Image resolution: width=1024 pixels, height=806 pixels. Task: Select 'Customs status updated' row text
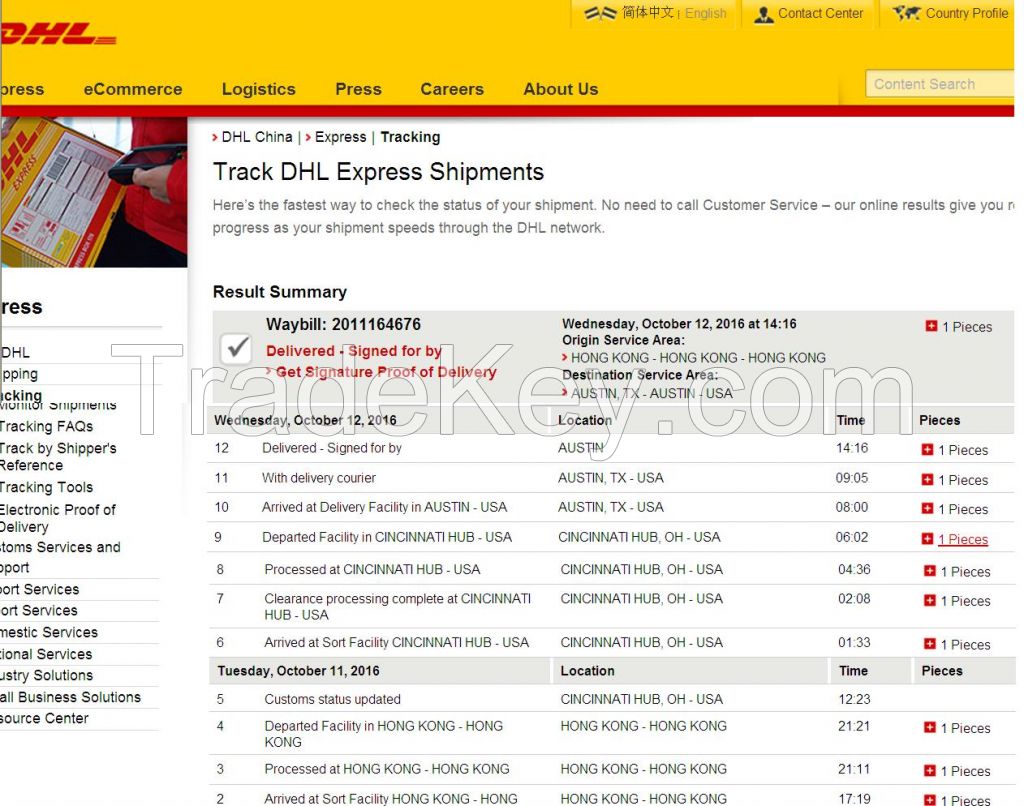point(332,700)
